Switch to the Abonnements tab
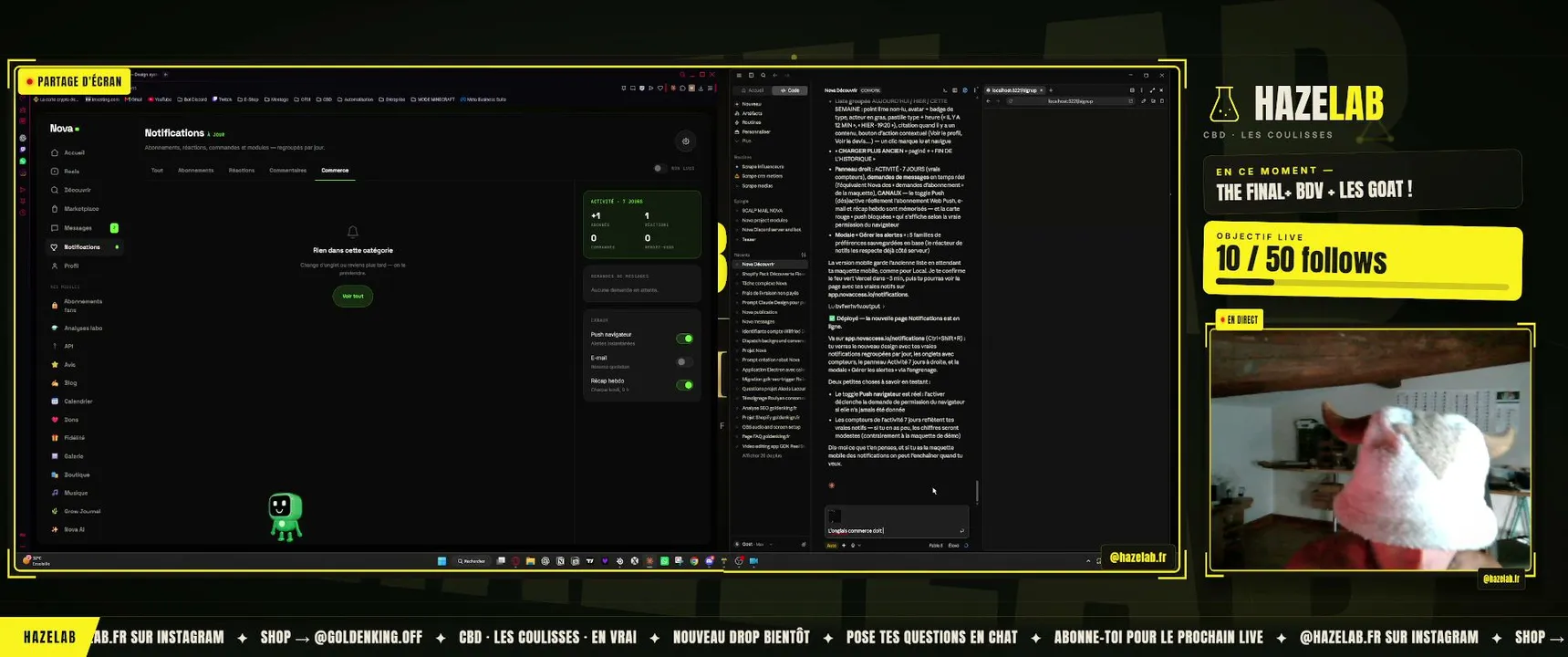1568x657 pixels. point(195,171)
